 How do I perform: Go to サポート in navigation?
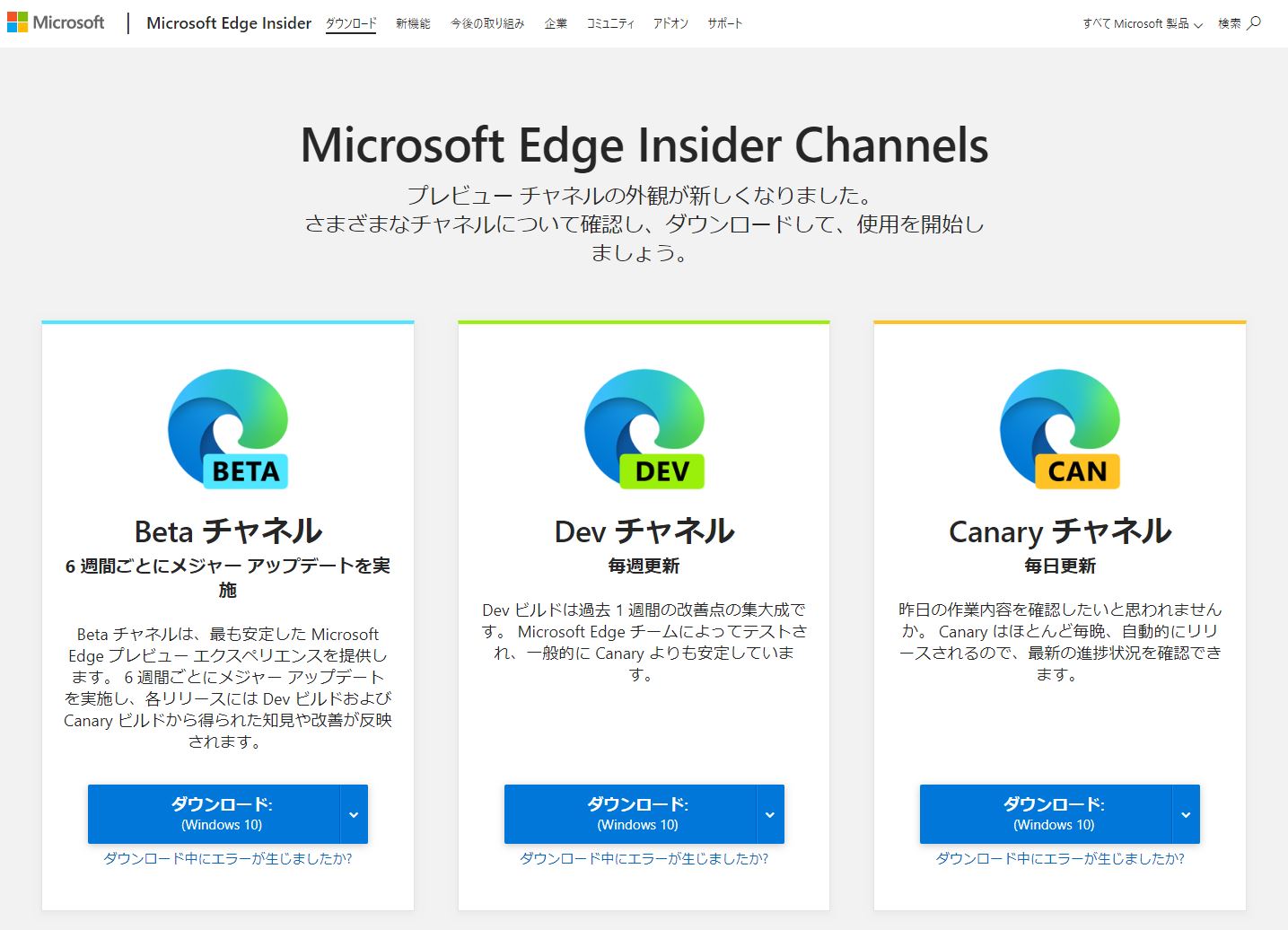pyautogui.click(x=725, y=23)
